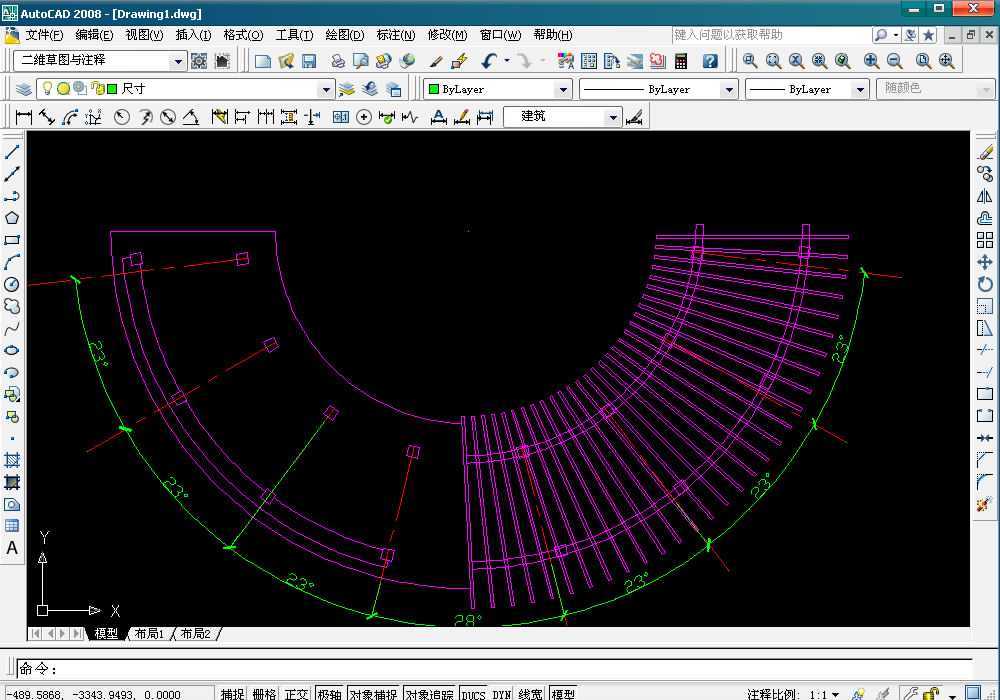This screenshot has width=1000, height=700.
Task: Click the 模型 model tab
Action: tap(106, 634)
